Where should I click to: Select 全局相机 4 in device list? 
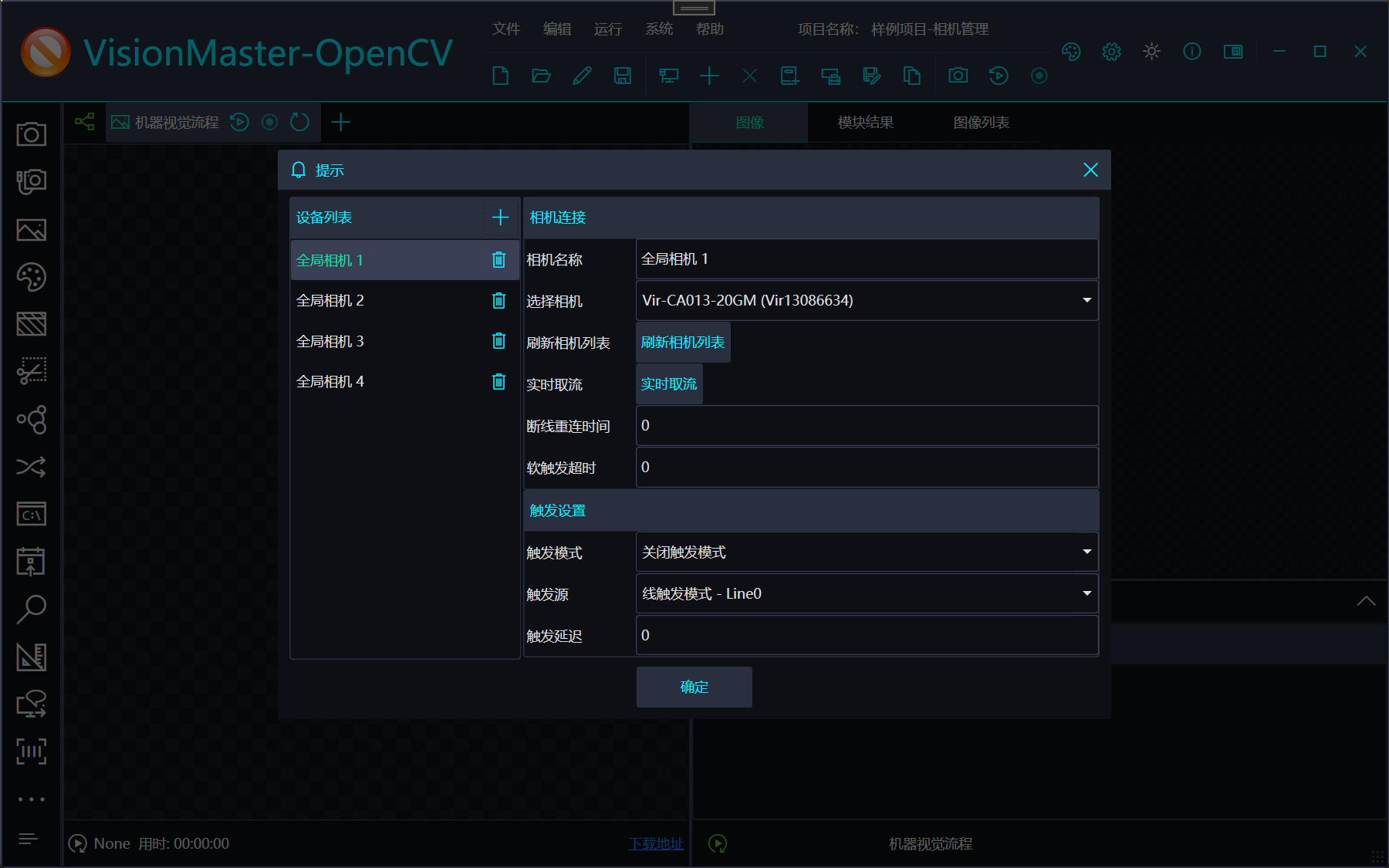(x=404, y=381)
